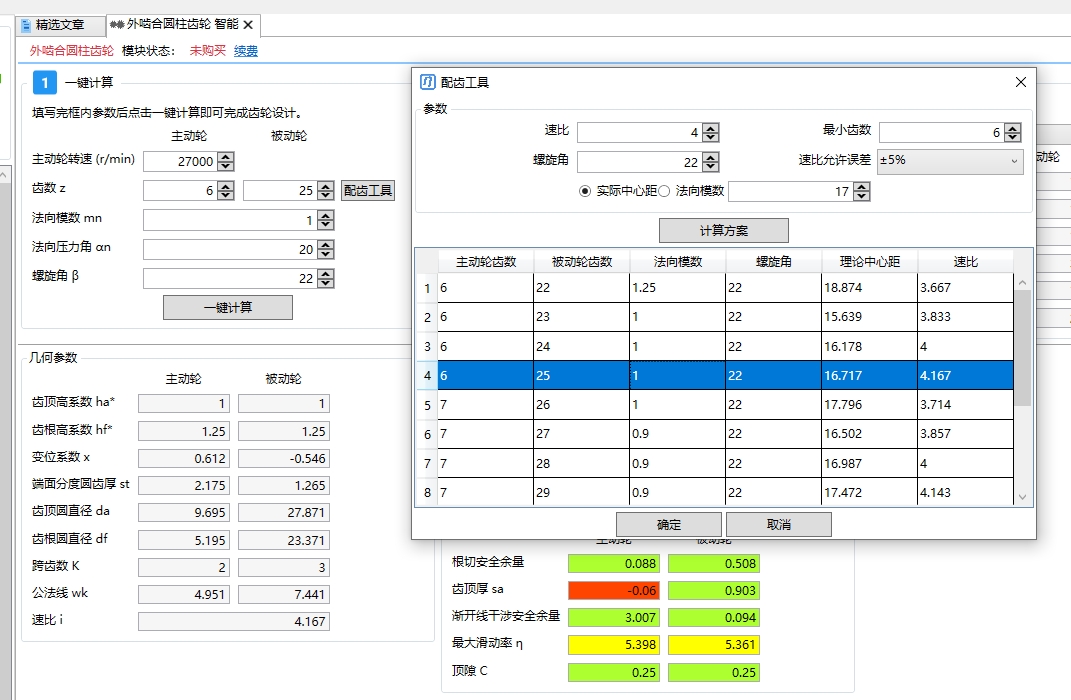Click the 配齿工具 button
1071x700 pixels.
(367, 191)
